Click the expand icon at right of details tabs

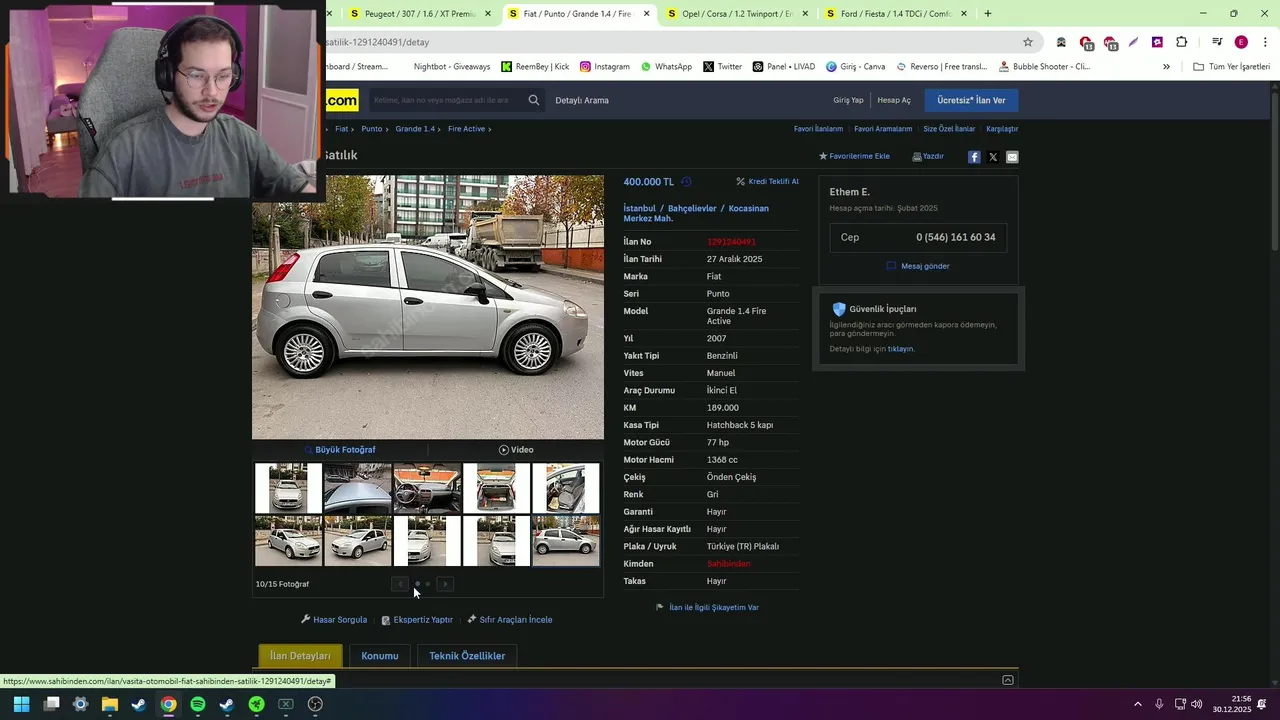click(x=1008, y=680)
